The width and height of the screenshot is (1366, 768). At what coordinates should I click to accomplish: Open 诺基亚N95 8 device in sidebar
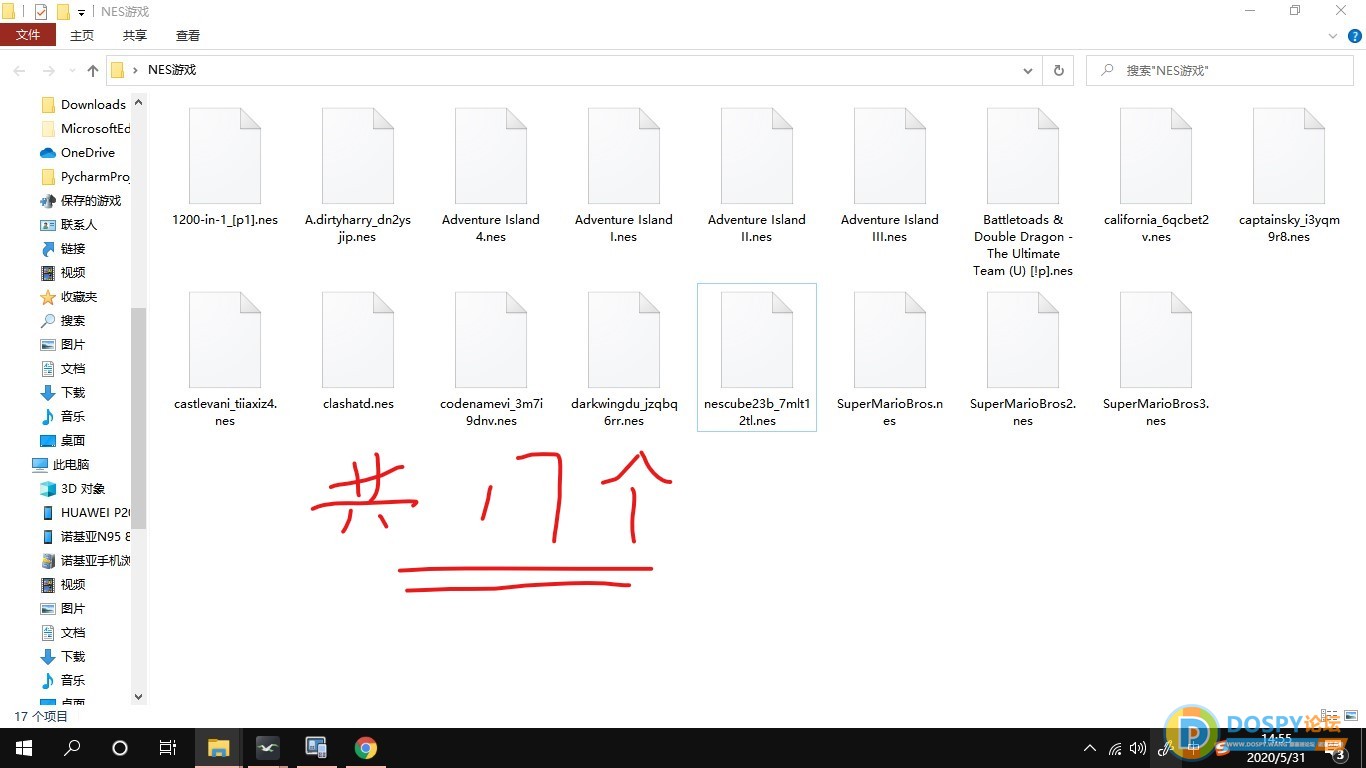pos(84,536)
